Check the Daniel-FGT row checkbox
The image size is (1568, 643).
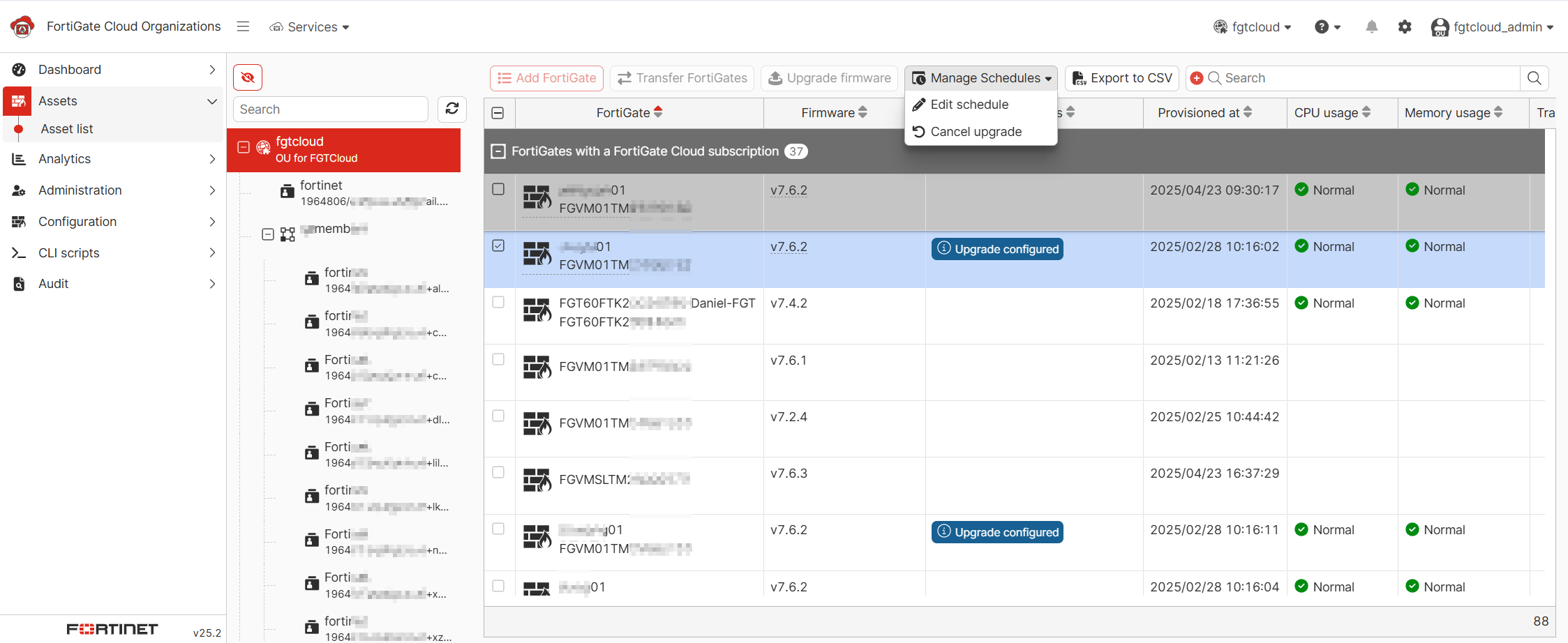(x=498, y=302)
